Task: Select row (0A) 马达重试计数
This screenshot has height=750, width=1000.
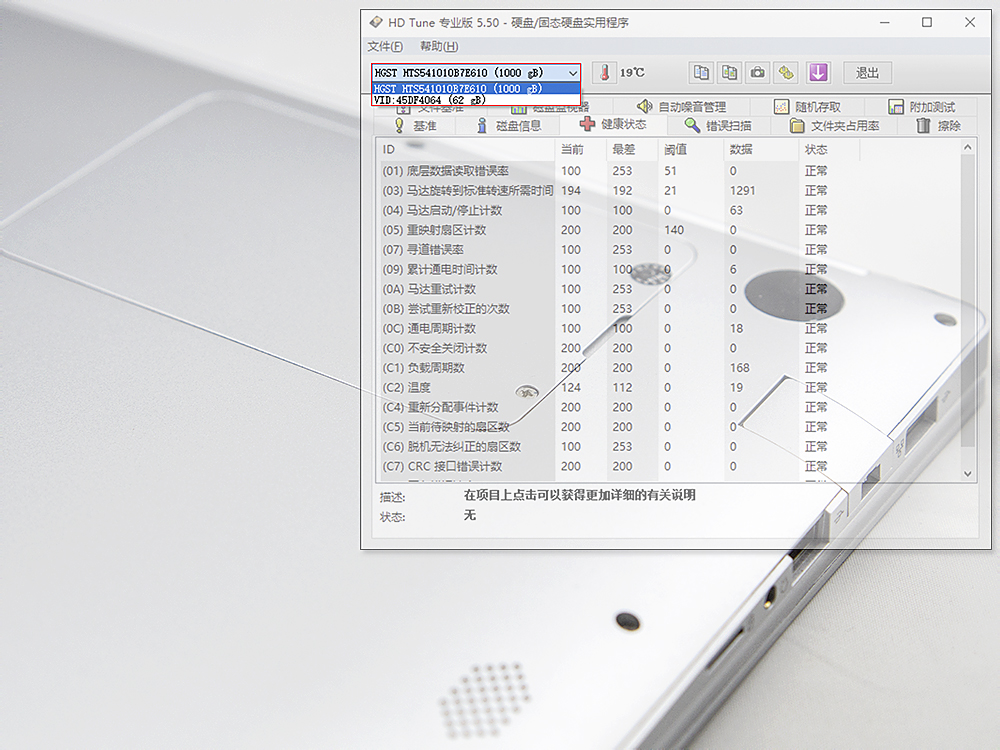Action: pos(668,290)
